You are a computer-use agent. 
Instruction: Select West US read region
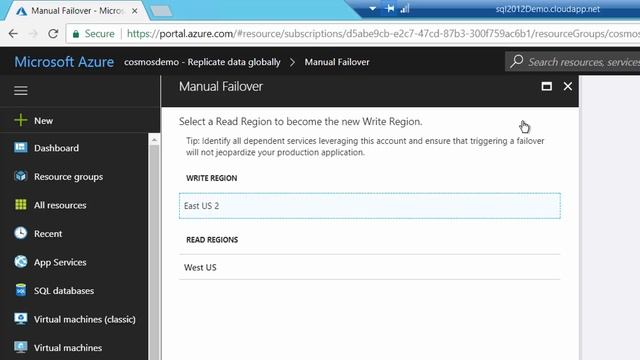pos(370,267)
